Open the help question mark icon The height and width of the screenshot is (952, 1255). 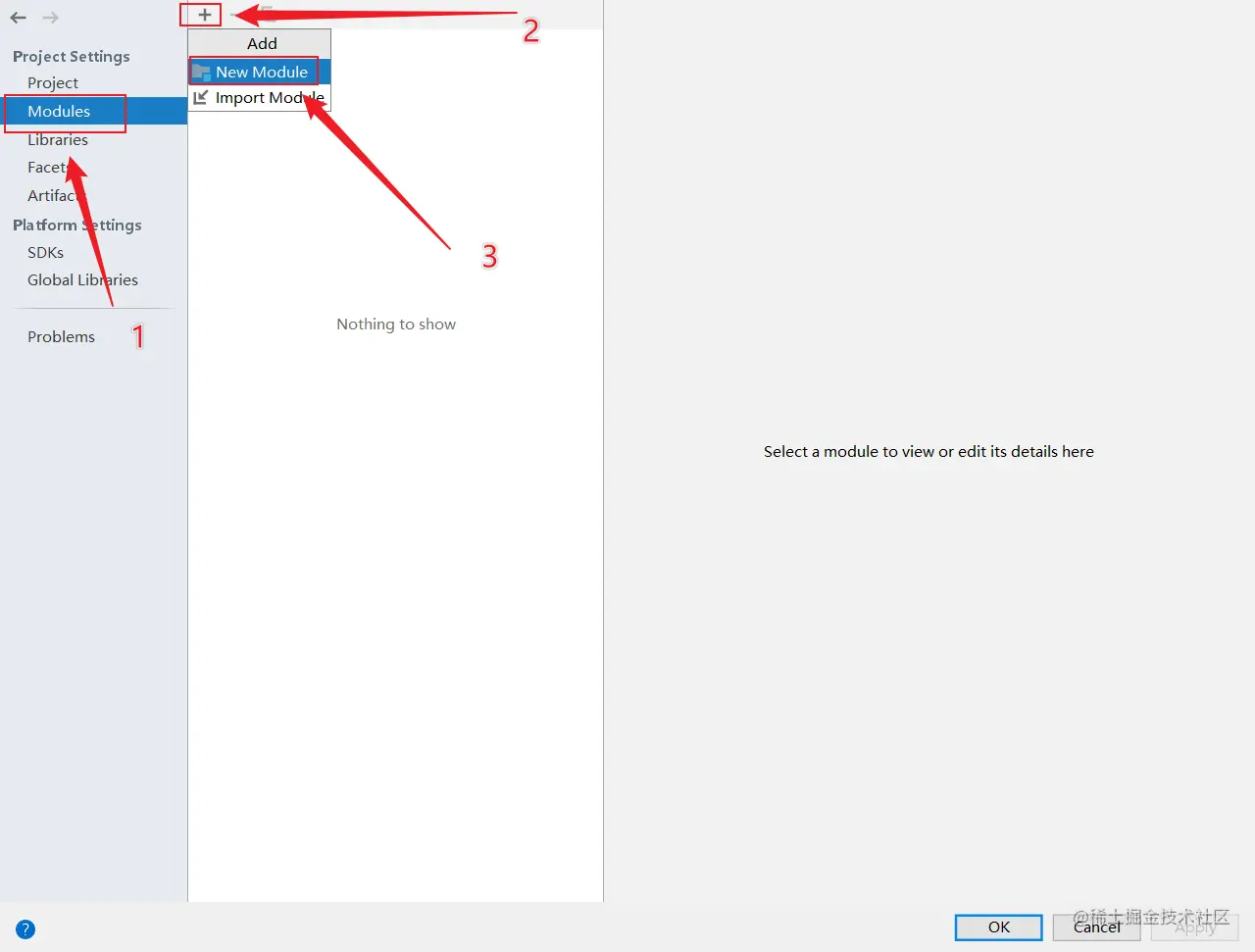coord(25,929)
